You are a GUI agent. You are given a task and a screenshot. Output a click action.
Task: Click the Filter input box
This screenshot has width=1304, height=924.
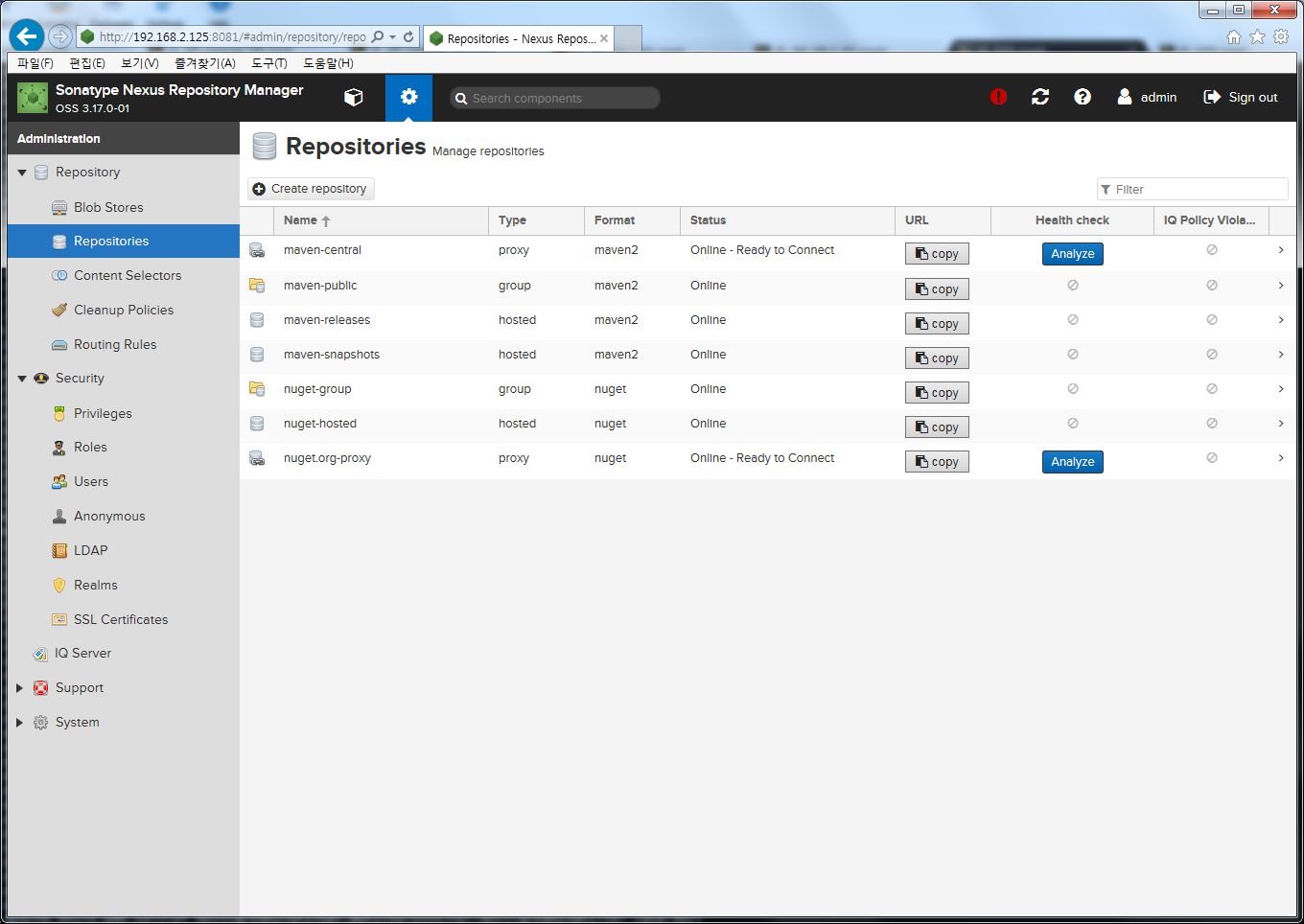tap(1193, 189)
